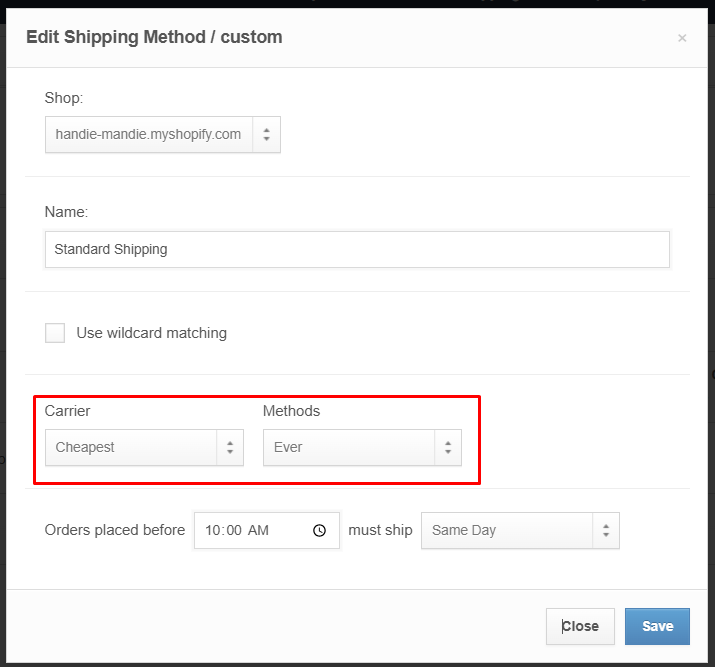
Task: Enable the wildcard matching checkbox
Action: tap(55, 333)
